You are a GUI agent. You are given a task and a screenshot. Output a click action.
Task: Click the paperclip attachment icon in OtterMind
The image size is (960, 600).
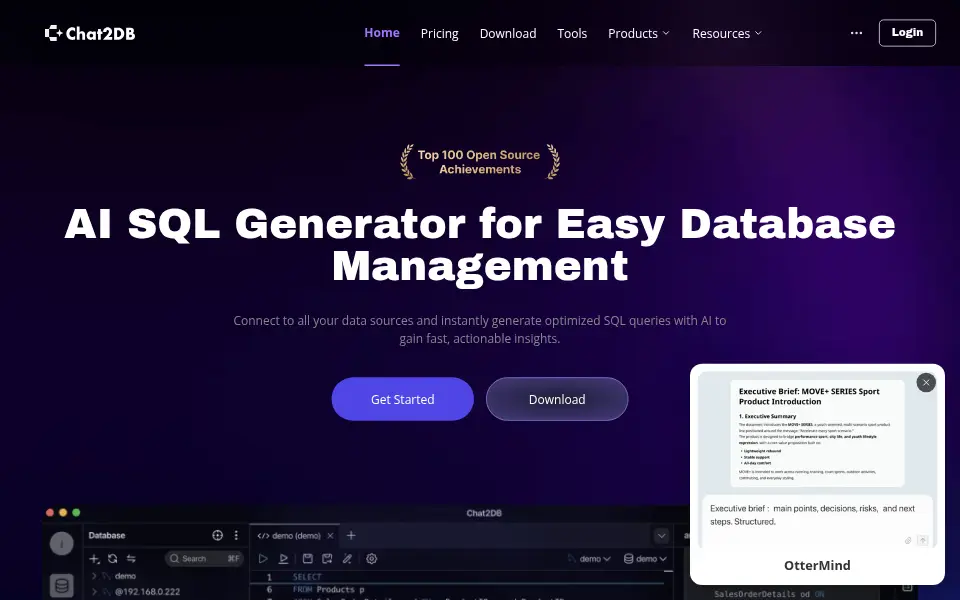coord(908,540)
